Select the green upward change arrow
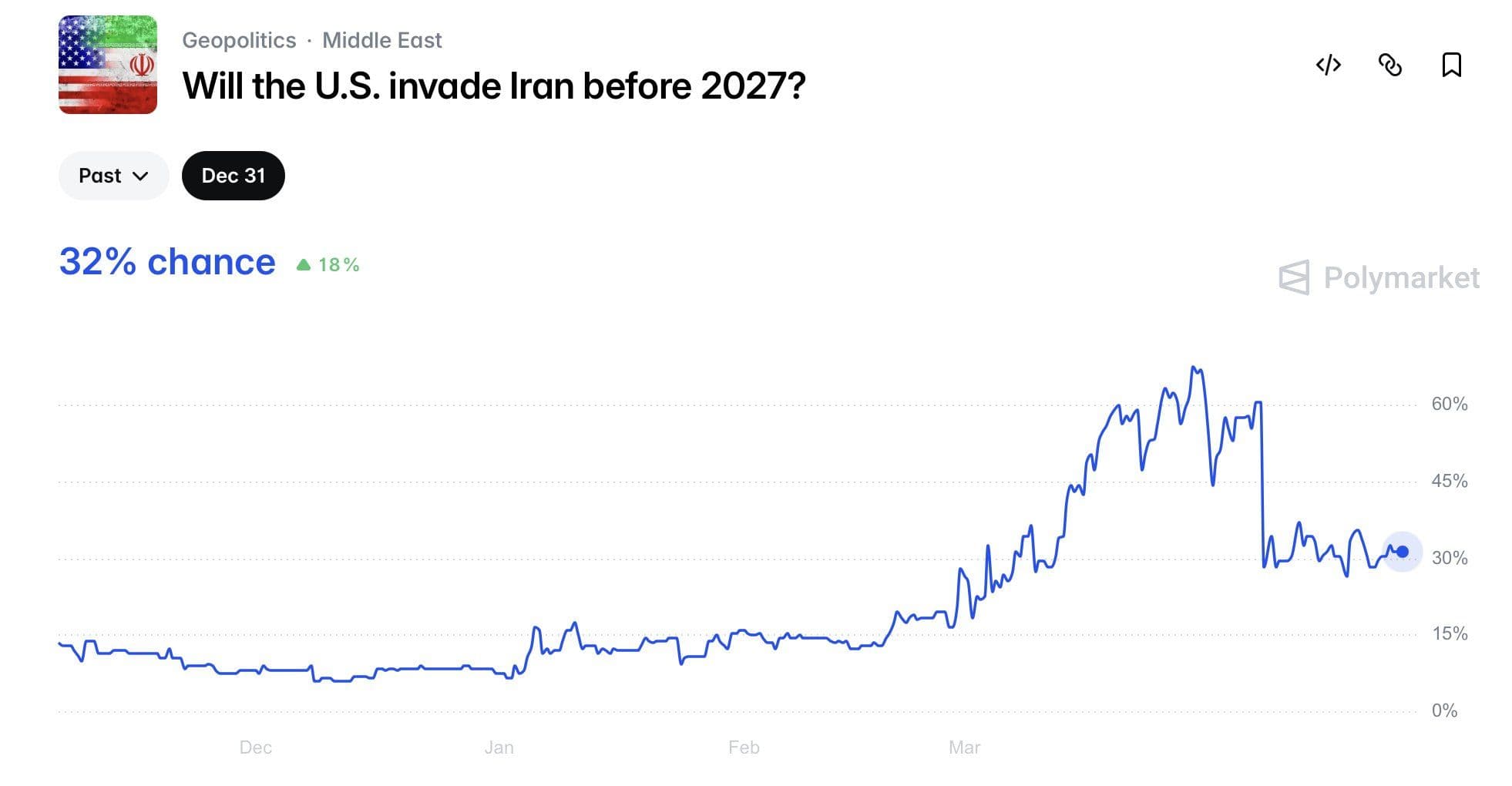Screen dimensions: 1512x786 (306, 264)
